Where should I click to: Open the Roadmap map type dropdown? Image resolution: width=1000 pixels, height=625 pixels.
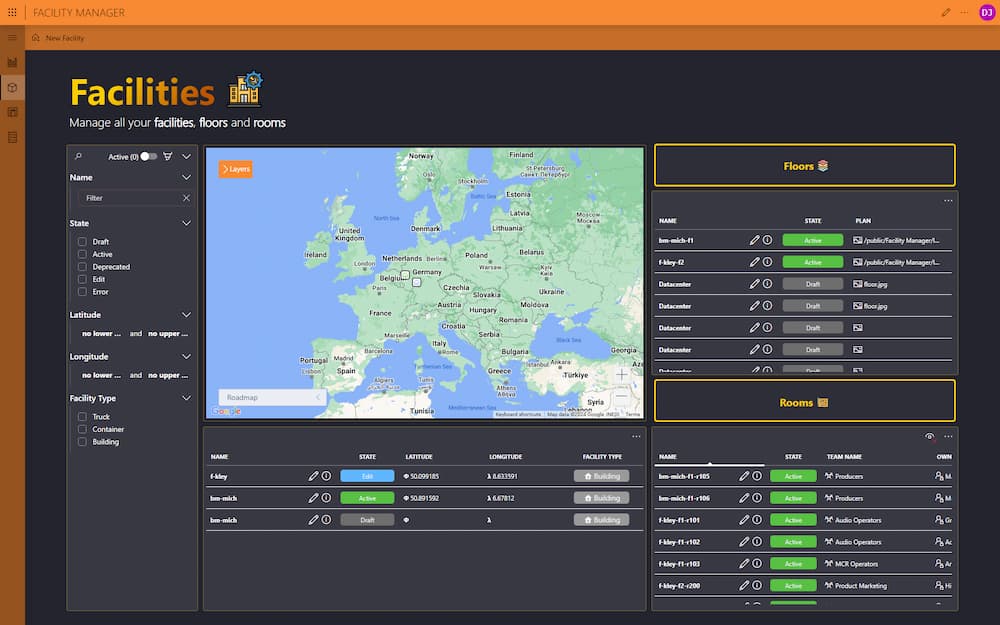click(x=272, y=397)
